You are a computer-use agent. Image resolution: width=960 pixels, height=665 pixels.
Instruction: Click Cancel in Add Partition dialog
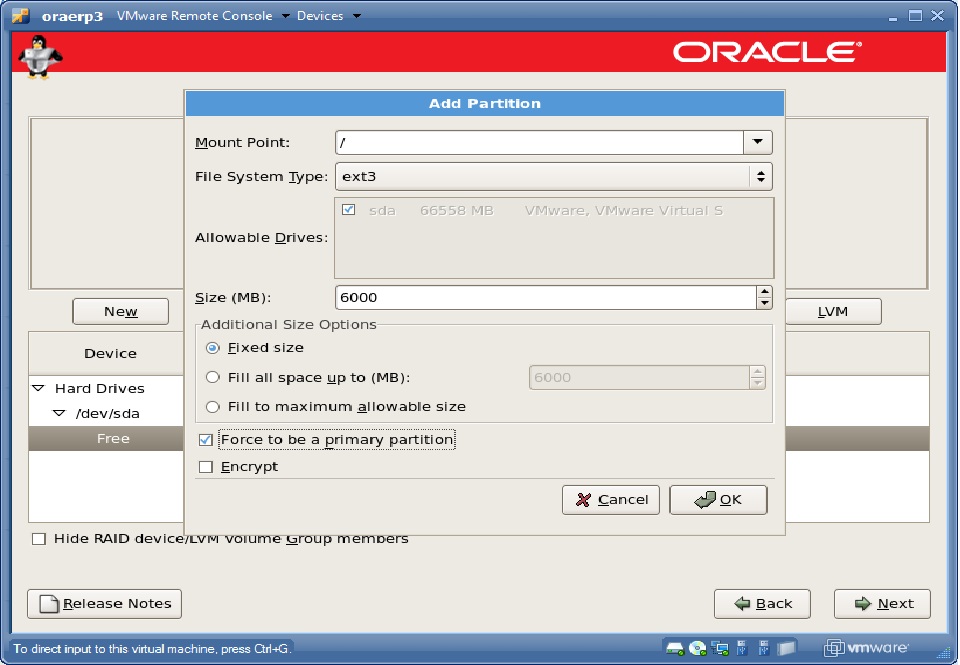coord(610,500)
